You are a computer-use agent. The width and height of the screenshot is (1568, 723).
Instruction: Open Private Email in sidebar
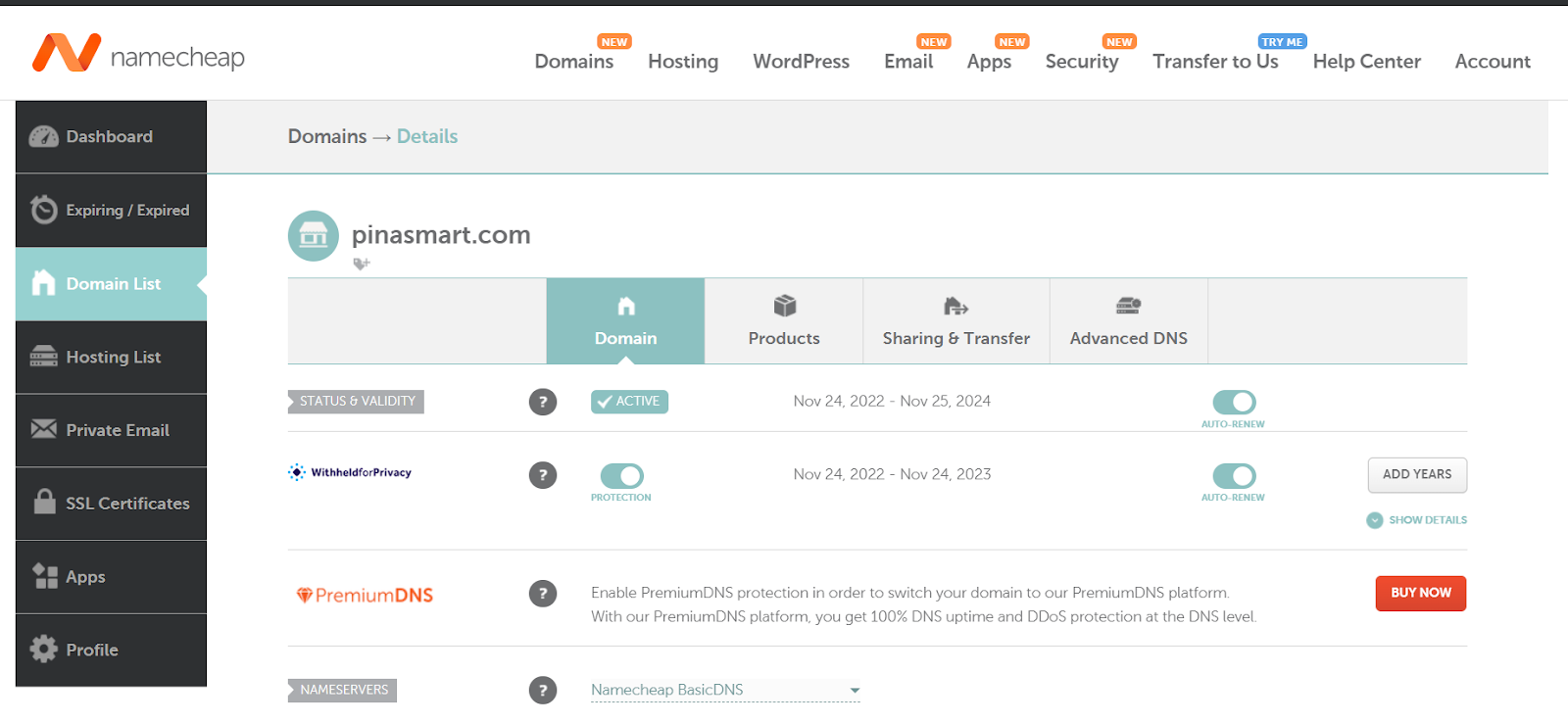coord(111,430)
